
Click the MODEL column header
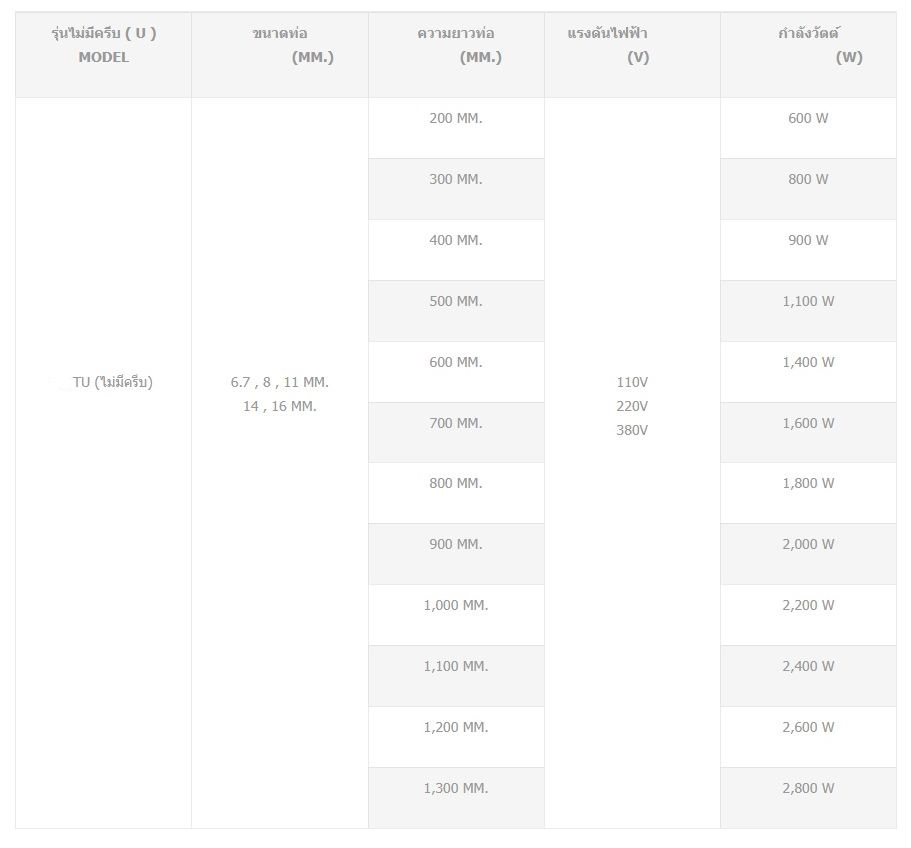click(x=103, y=55)
